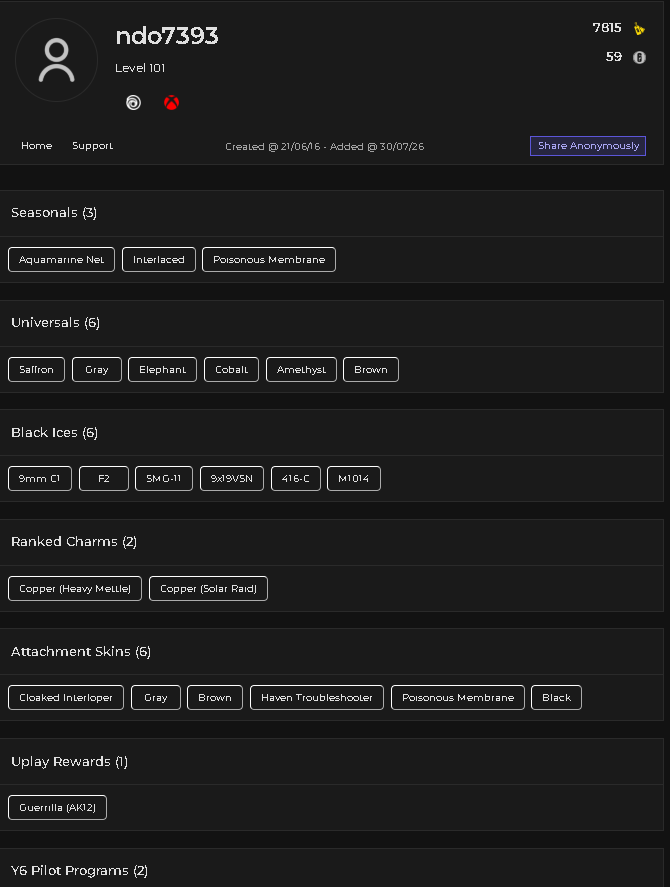Click the Black Ices section header
The width and height of the screenshot is (670, 887).
pyautogui.click(x=54, y=433)
